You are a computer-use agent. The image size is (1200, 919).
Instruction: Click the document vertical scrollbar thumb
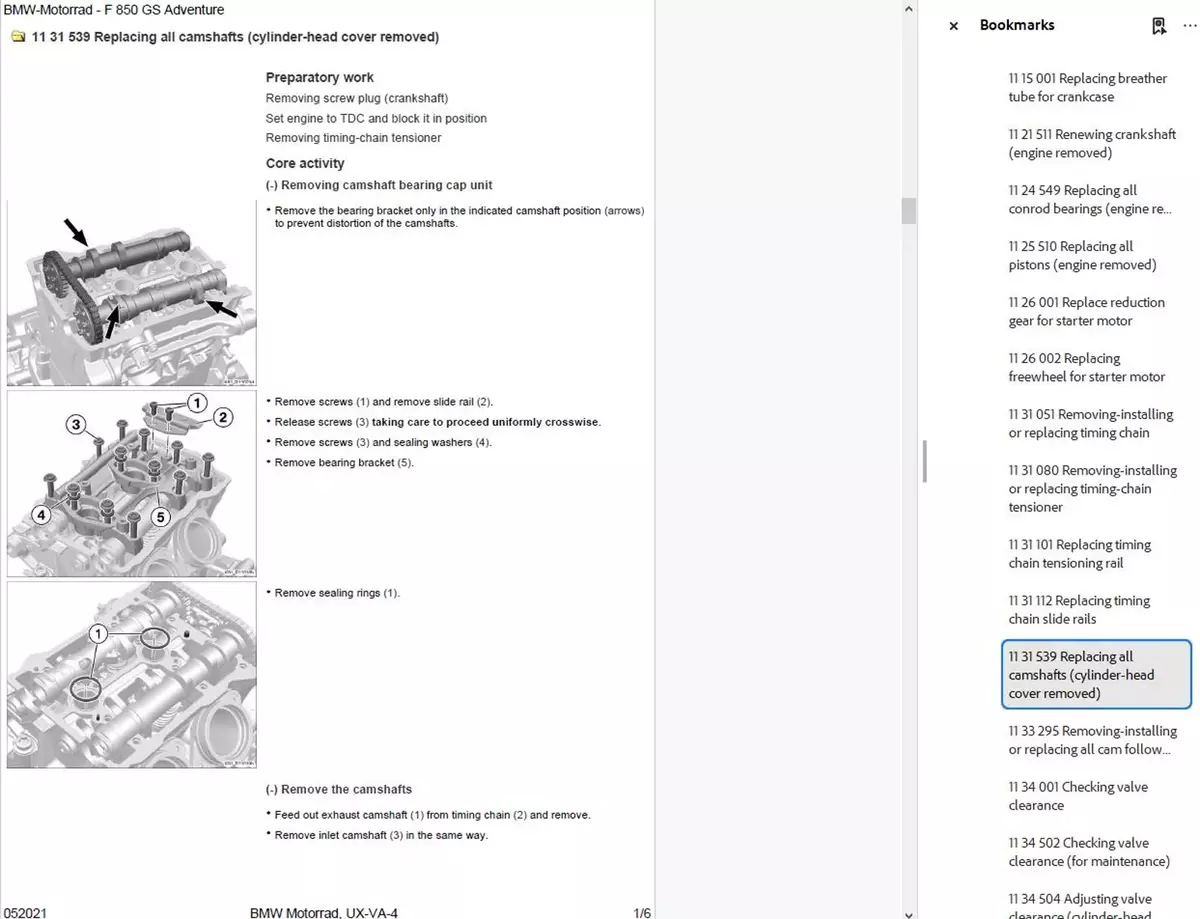coord(908,210)
